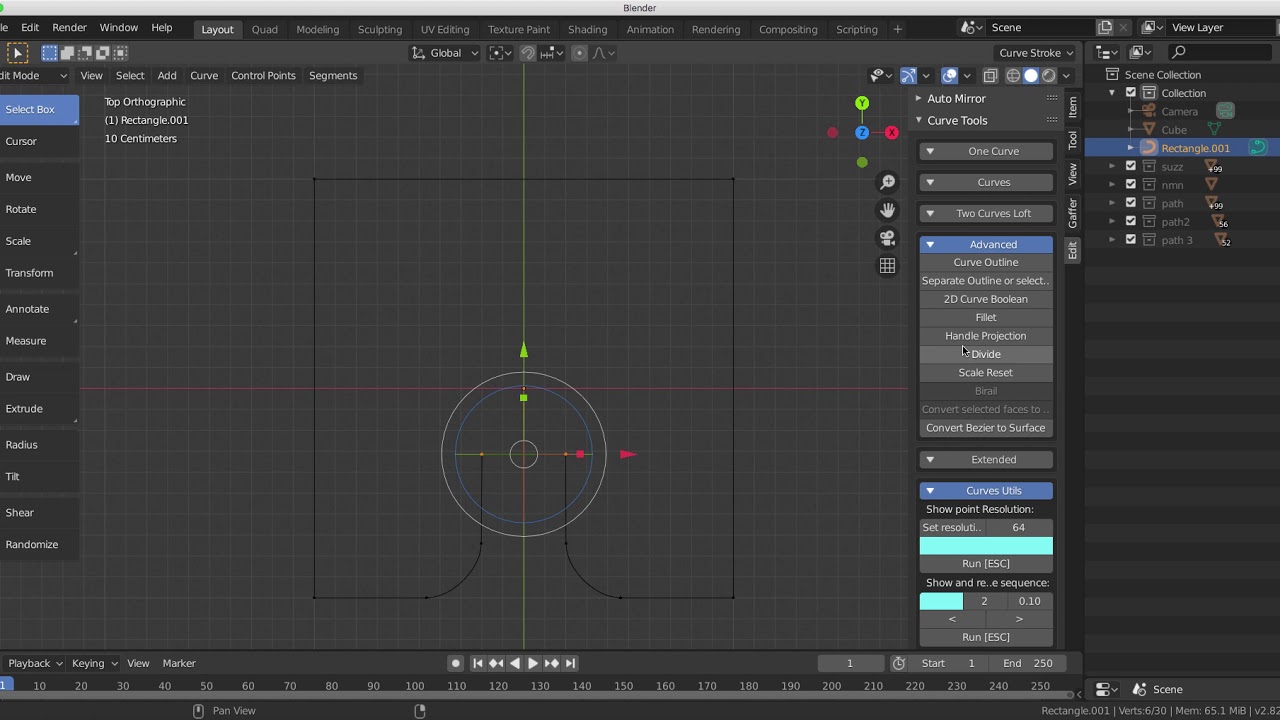Toggle camera view icon in viewport

[887, 238]
